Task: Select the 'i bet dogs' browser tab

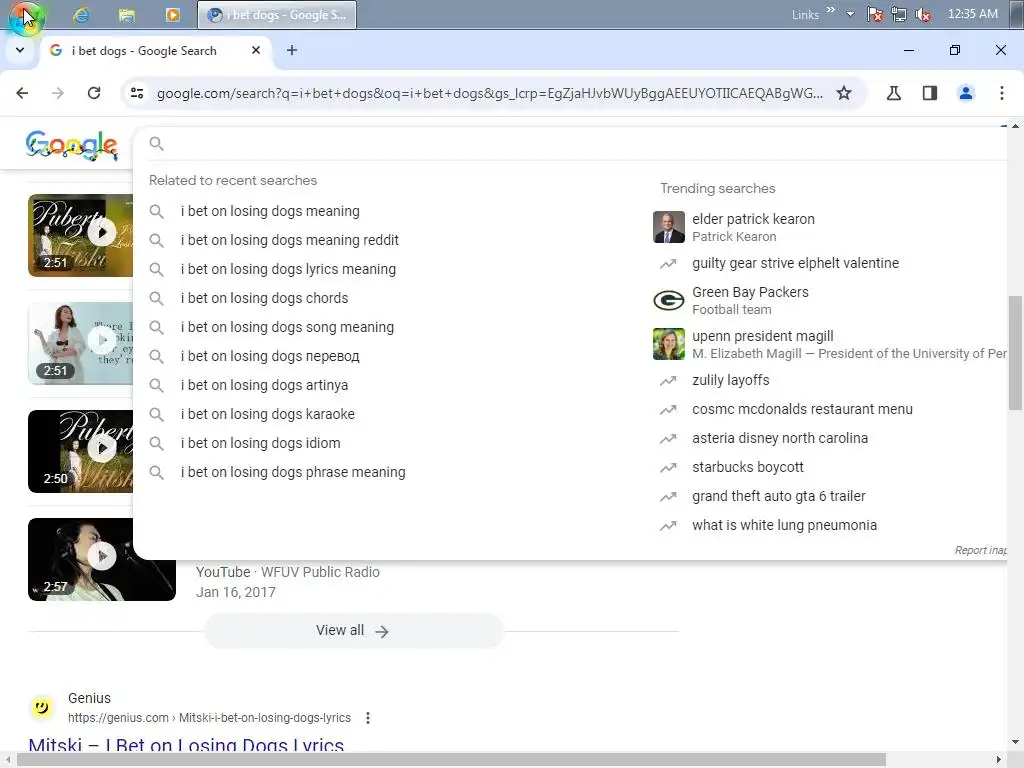Action: pos(155,51)
